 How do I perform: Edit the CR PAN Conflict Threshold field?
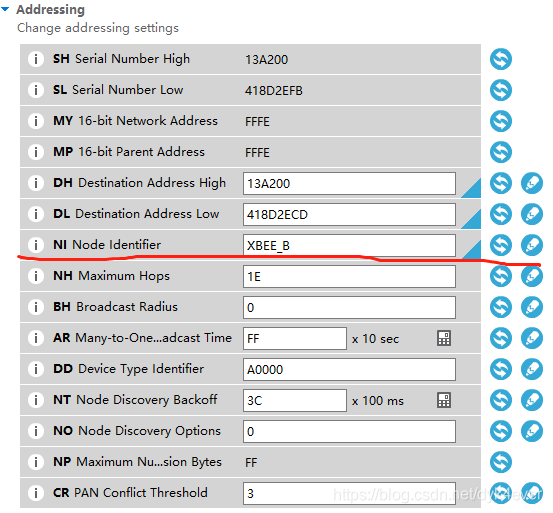click(x=349, y=494)
